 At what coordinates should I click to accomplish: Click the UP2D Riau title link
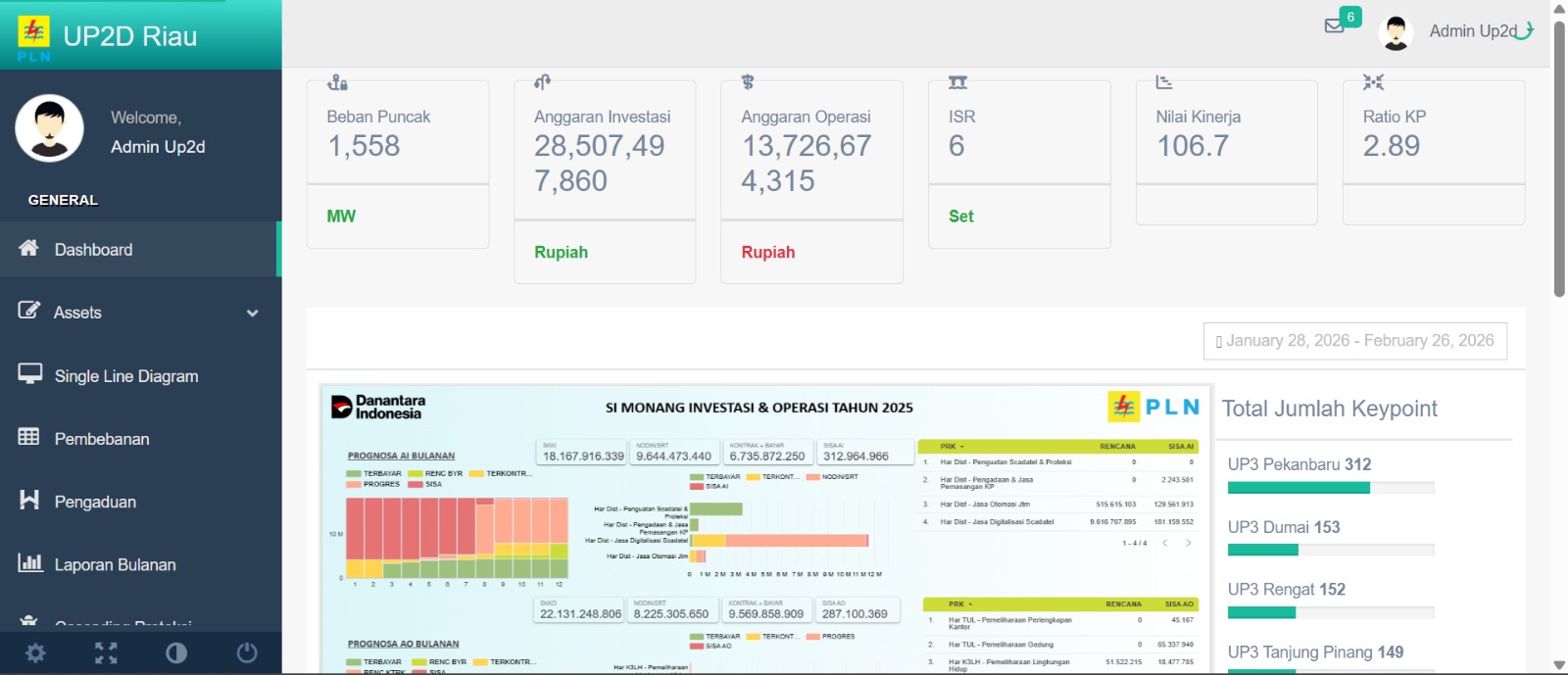coord(130,36)
